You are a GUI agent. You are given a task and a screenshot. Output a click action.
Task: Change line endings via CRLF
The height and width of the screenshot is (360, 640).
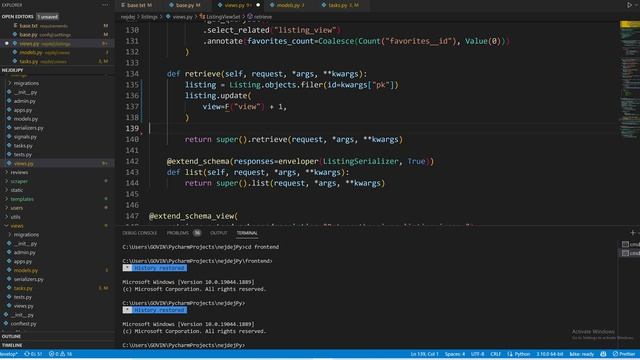tap(496, 354)
